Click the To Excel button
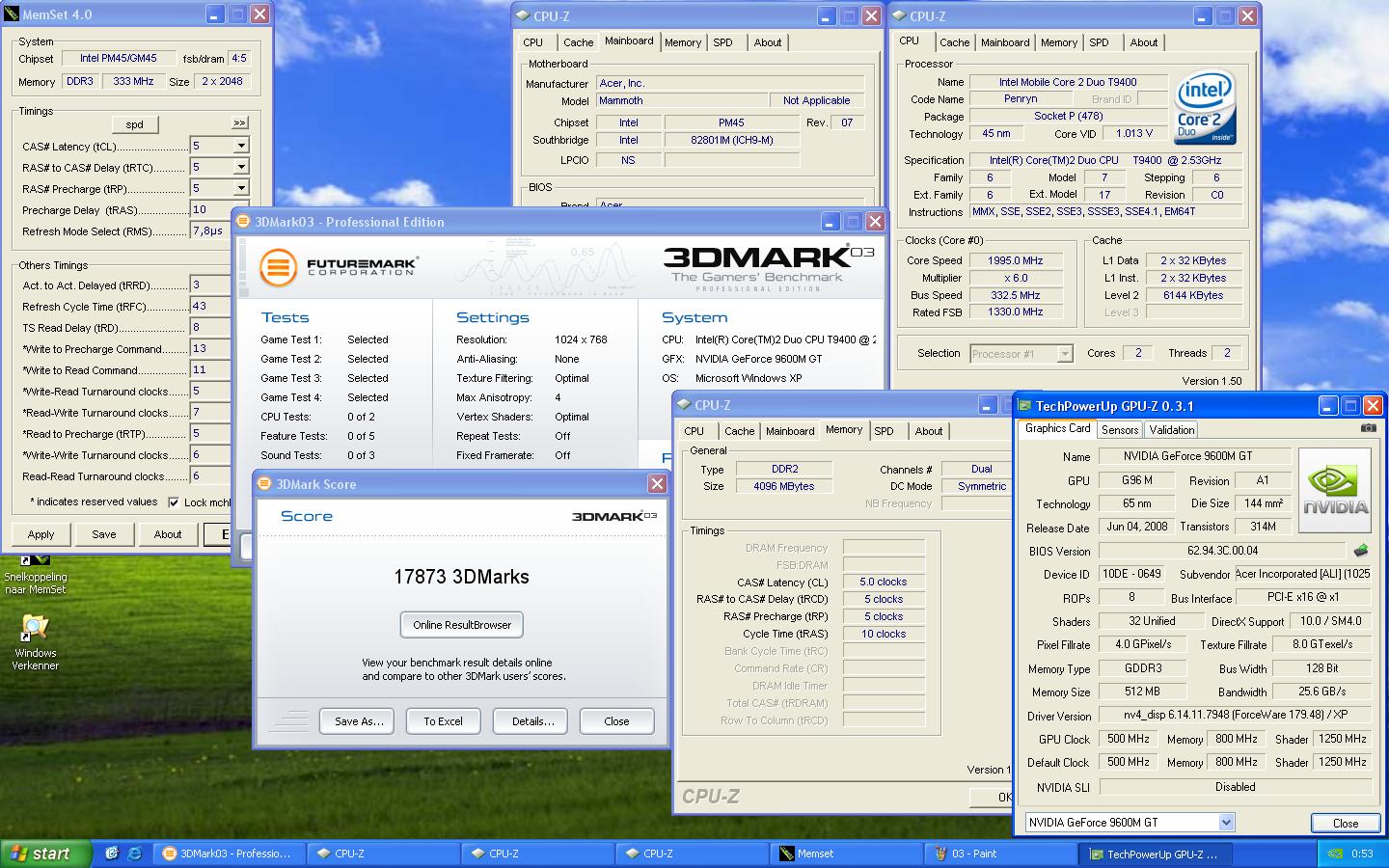This screenshot has width=1389, height=868. (x=443, y=721)
